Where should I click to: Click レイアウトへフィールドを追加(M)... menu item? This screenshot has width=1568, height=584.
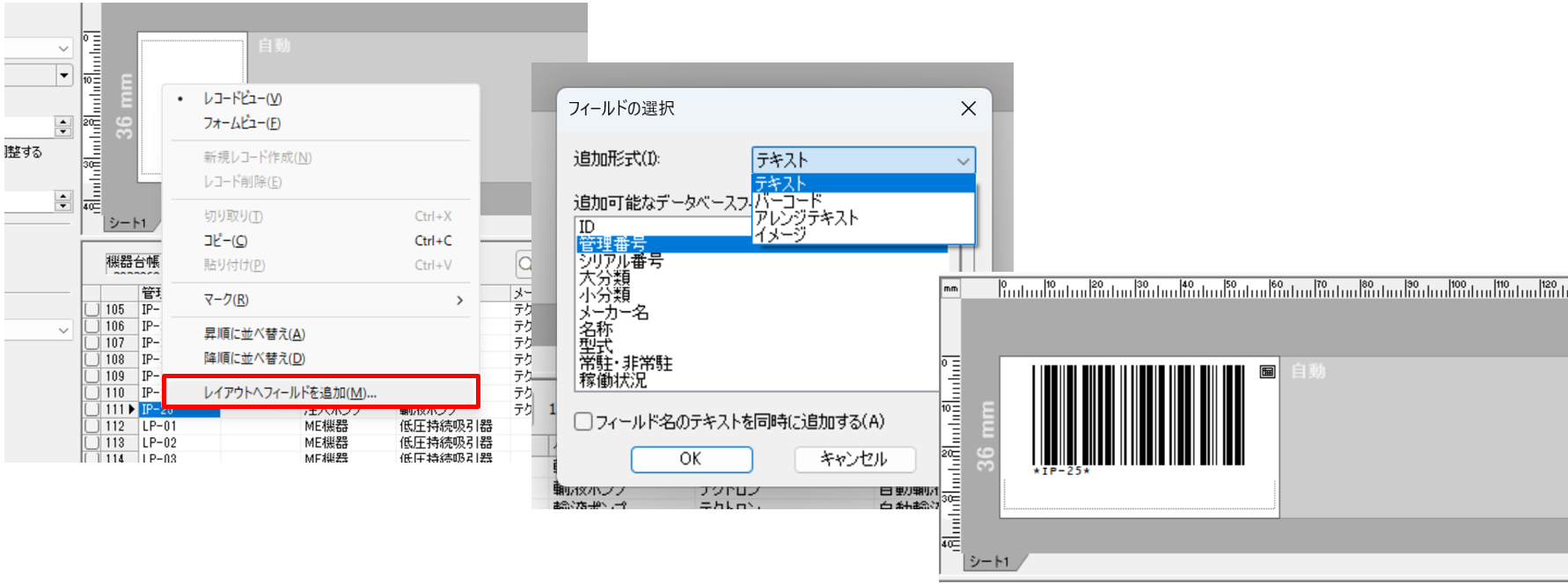(321, 392)
